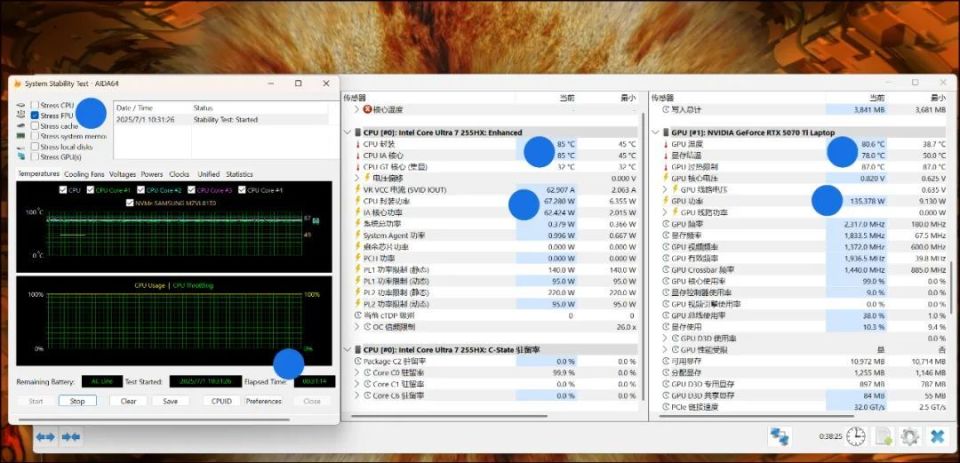Click the lightning icon of System Agent power row
The height and width of the screenshot is (463, 960).
point(358,235)
